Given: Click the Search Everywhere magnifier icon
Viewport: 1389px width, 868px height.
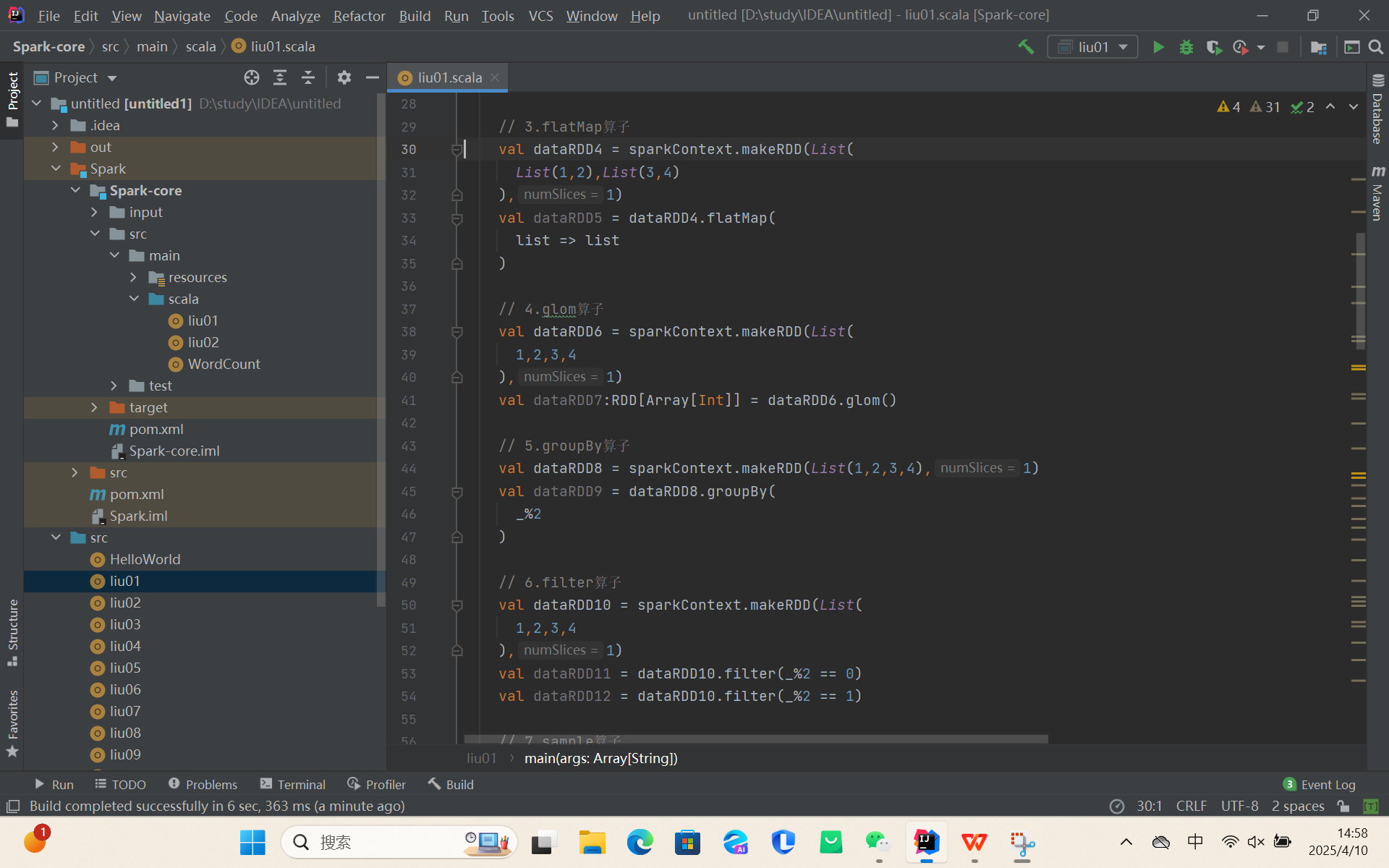Looking at the screenshot, I should click(x=1376, y=47).
